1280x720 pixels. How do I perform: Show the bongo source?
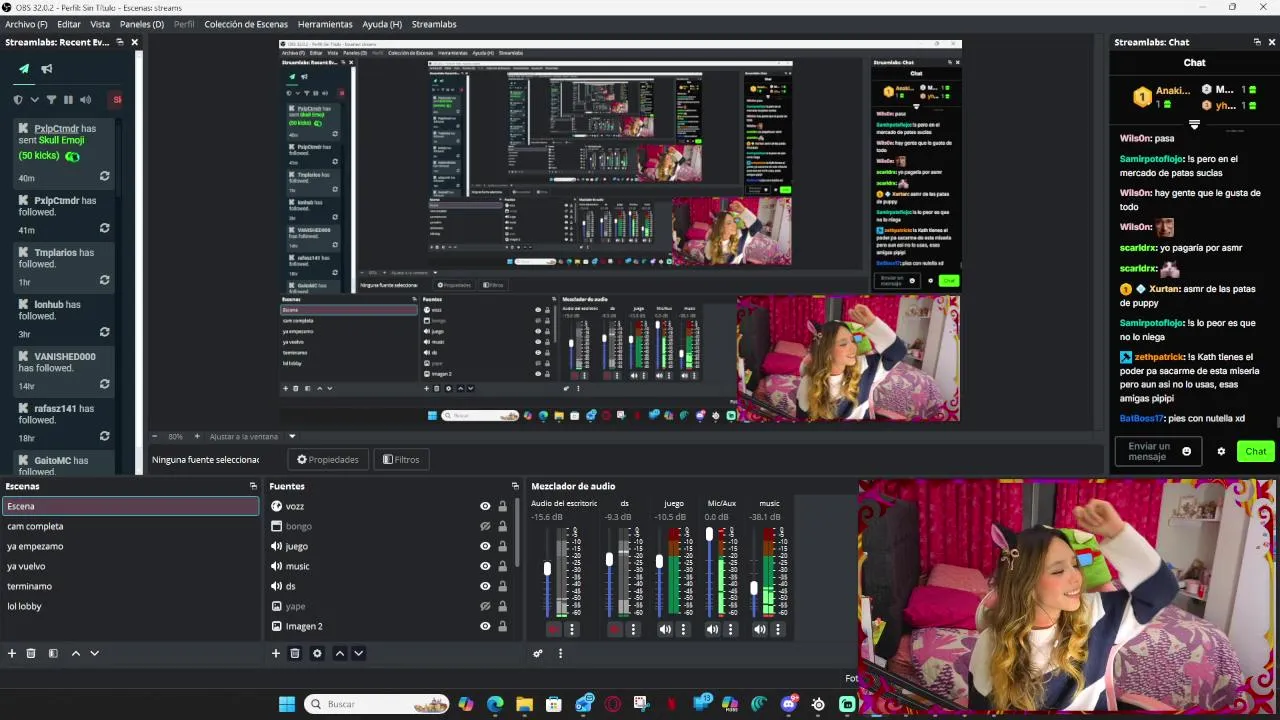(x=485, y=526)
